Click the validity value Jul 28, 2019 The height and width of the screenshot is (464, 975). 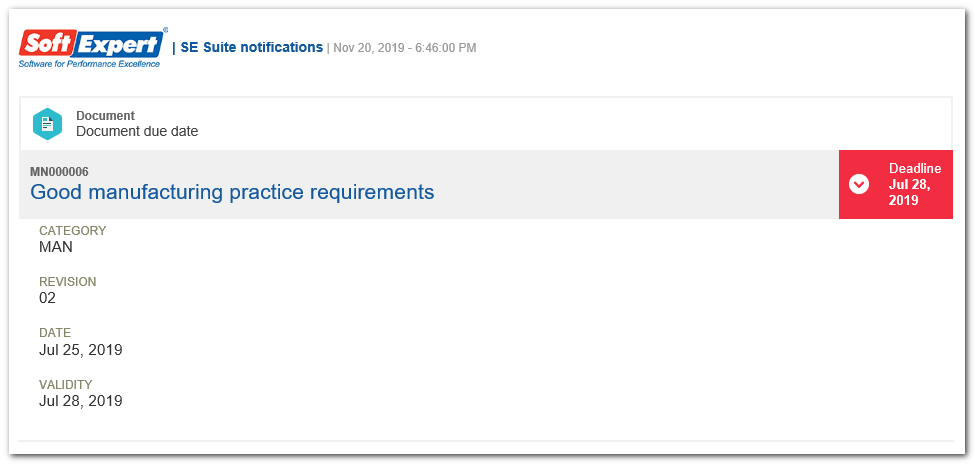pos(81,401)
